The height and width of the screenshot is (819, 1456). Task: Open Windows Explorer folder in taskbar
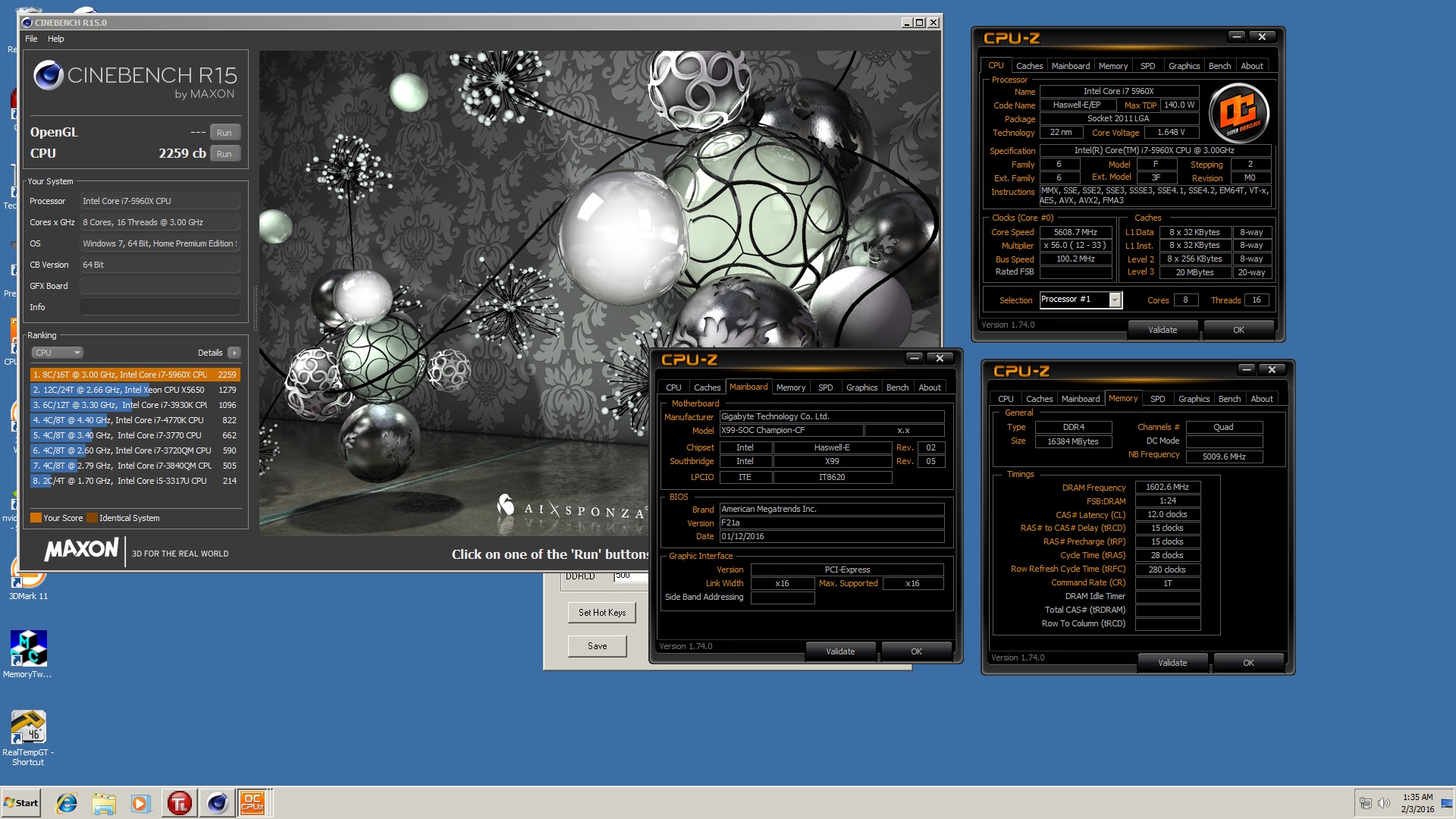point(104,803)
